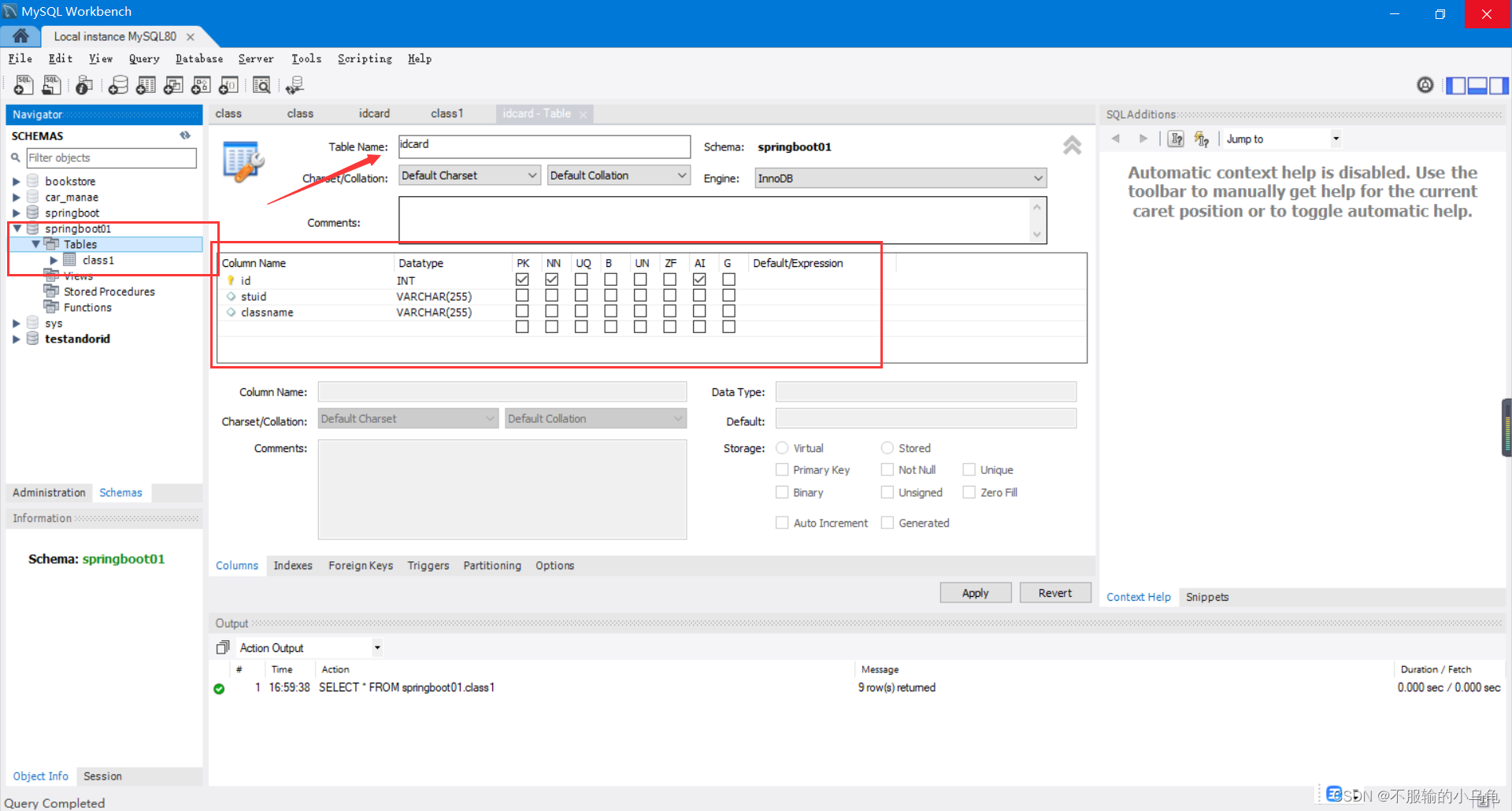The height and width of the screenshot is (811, 1512).
Task: Select the Stored storage radio button
Action: tap(888, 448)
